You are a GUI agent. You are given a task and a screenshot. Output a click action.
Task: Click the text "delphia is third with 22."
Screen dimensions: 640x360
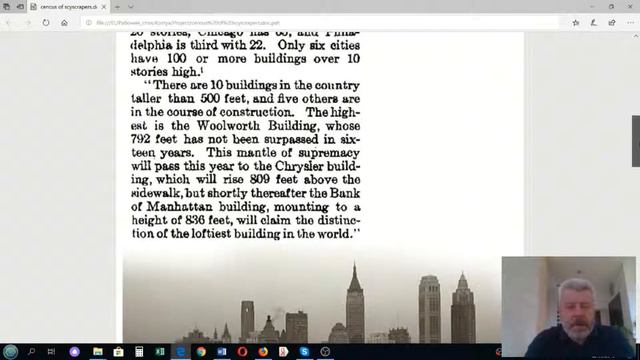pos(198,44)
